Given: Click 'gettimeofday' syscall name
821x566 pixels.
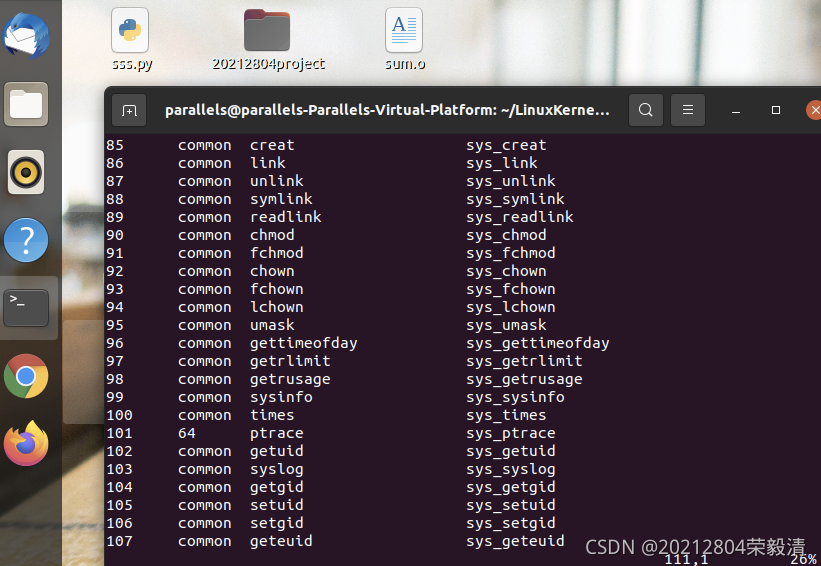Looking at the screenshot, I should [x=304, y=344].
